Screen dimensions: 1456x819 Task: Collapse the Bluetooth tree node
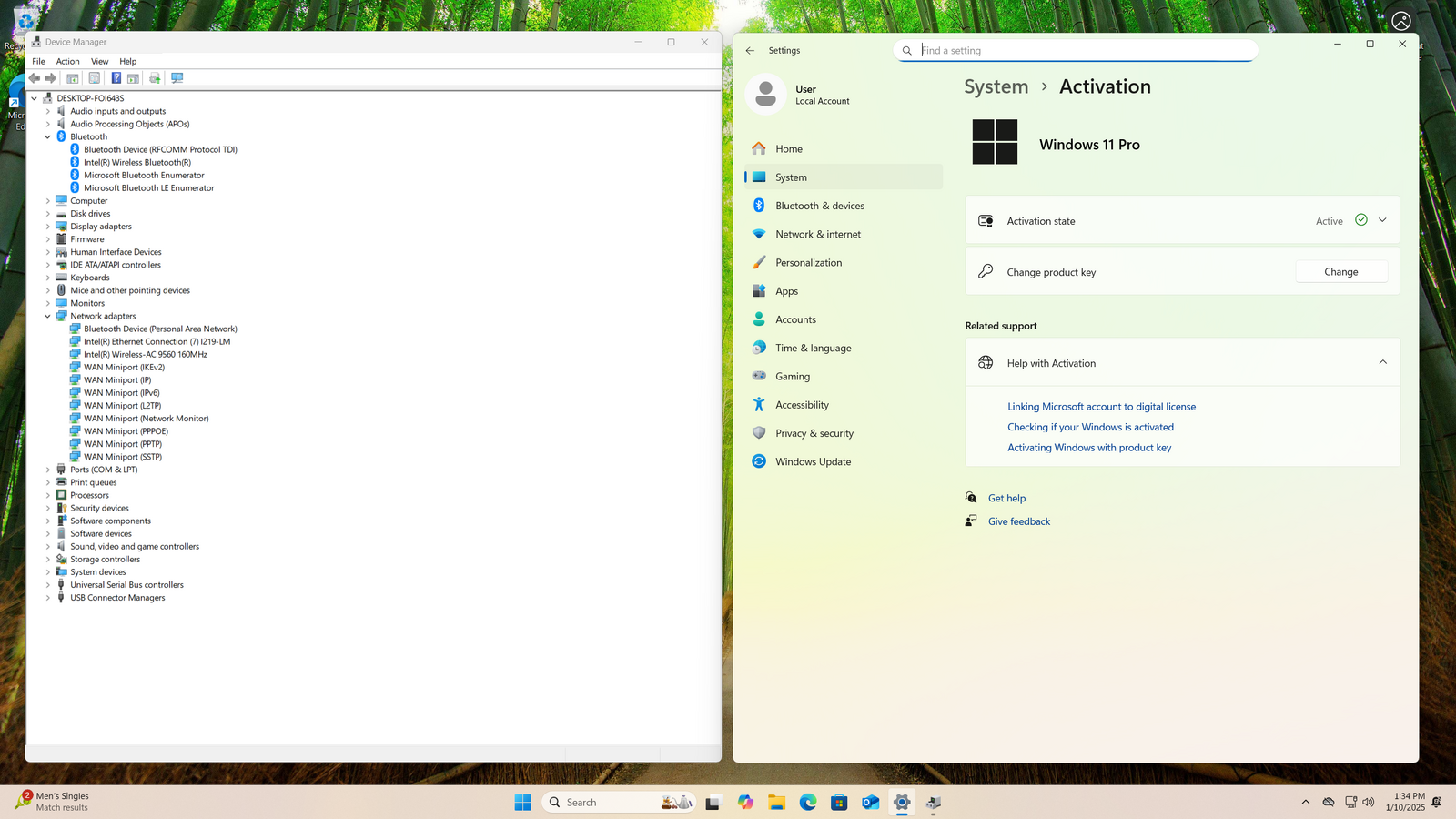coord(48,136)
